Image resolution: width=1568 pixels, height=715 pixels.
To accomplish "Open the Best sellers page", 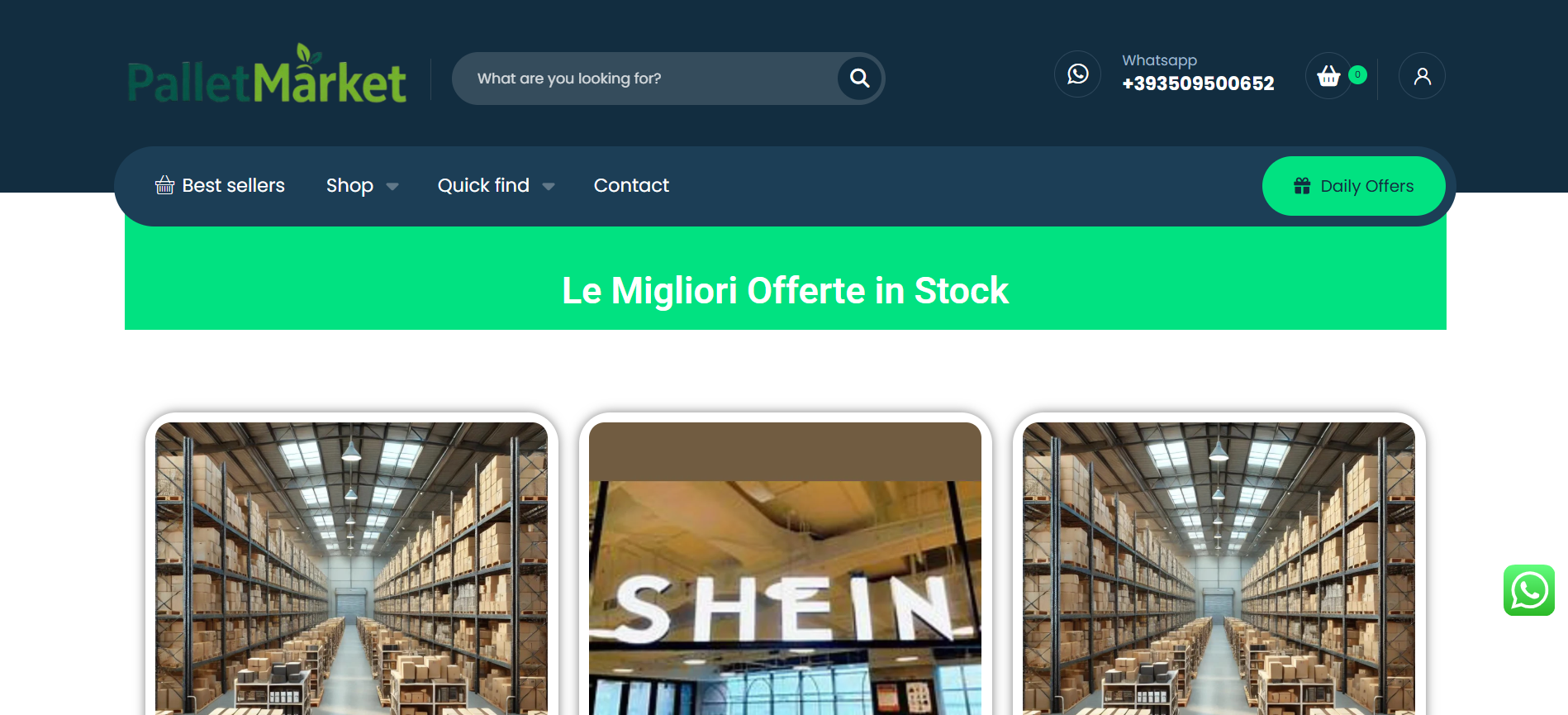I will [x=233, y=185].
